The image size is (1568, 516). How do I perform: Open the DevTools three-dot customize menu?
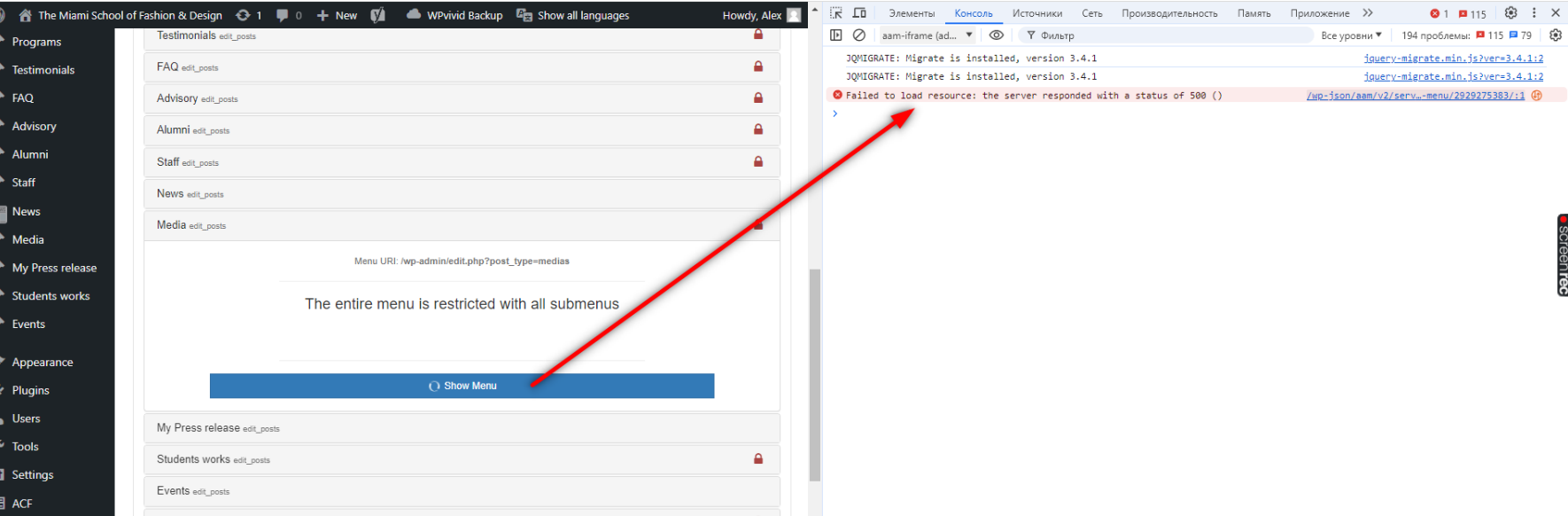click(x=1534, y=13)
